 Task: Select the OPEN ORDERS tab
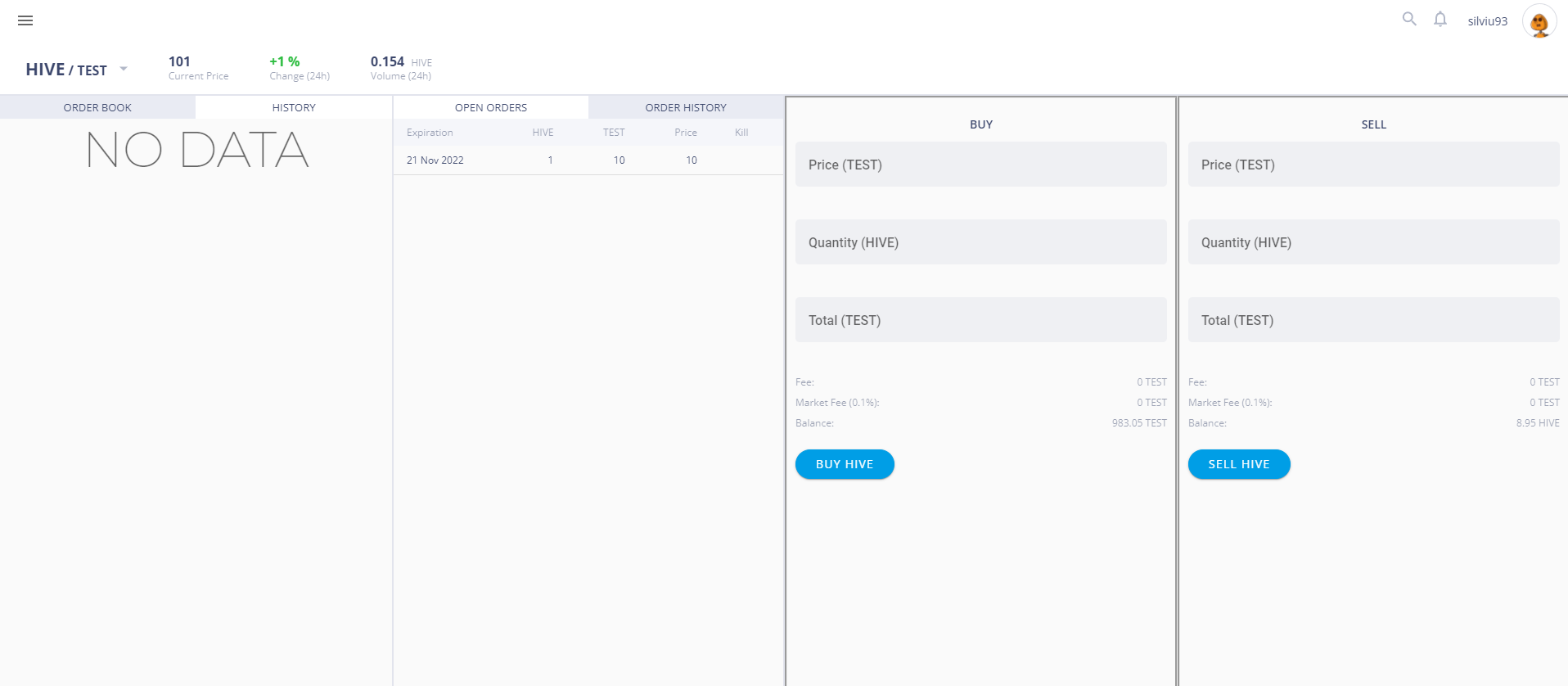(x=491, y=107)
